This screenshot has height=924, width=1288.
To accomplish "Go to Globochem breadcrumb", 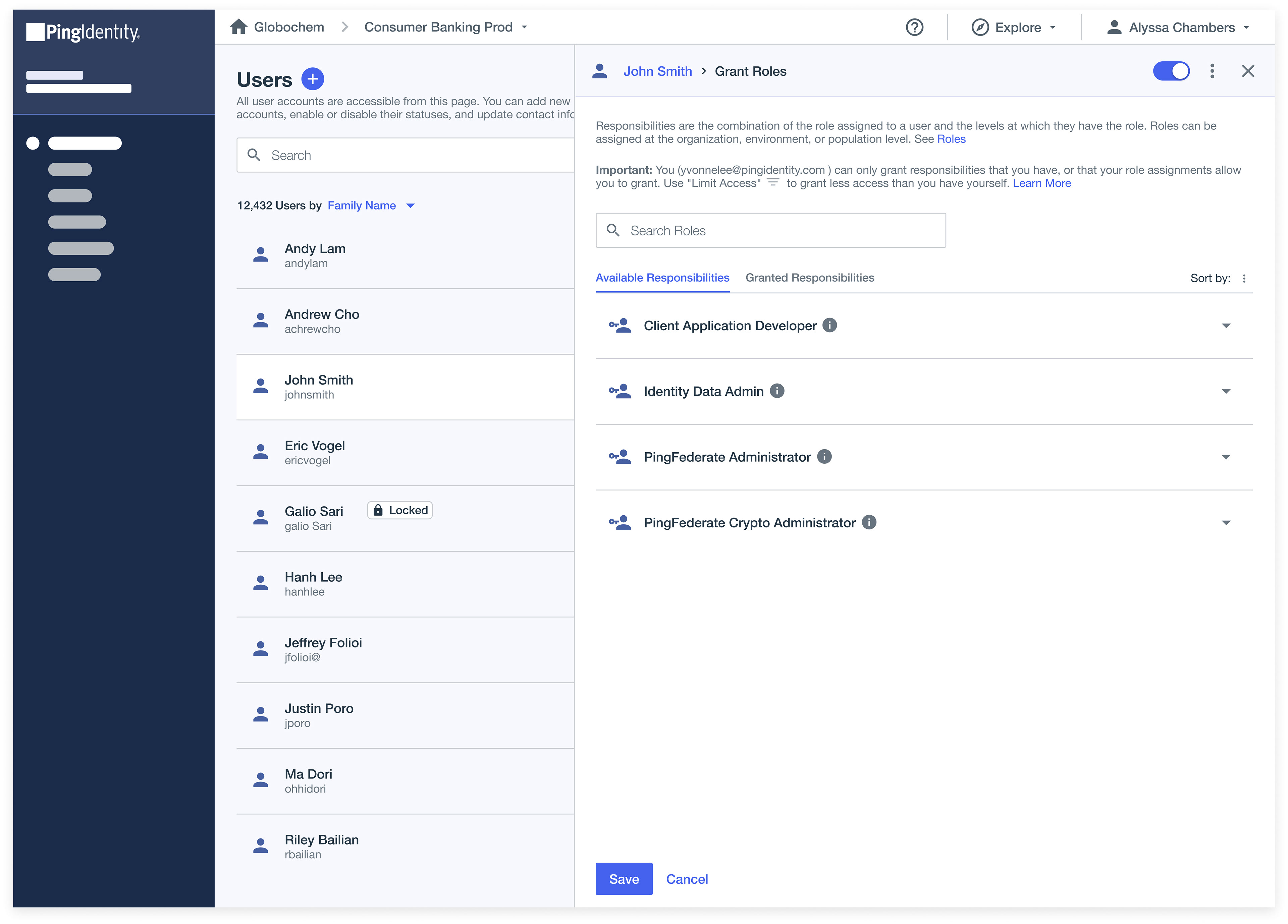I will pyautogui.click(x=288, y=27).
